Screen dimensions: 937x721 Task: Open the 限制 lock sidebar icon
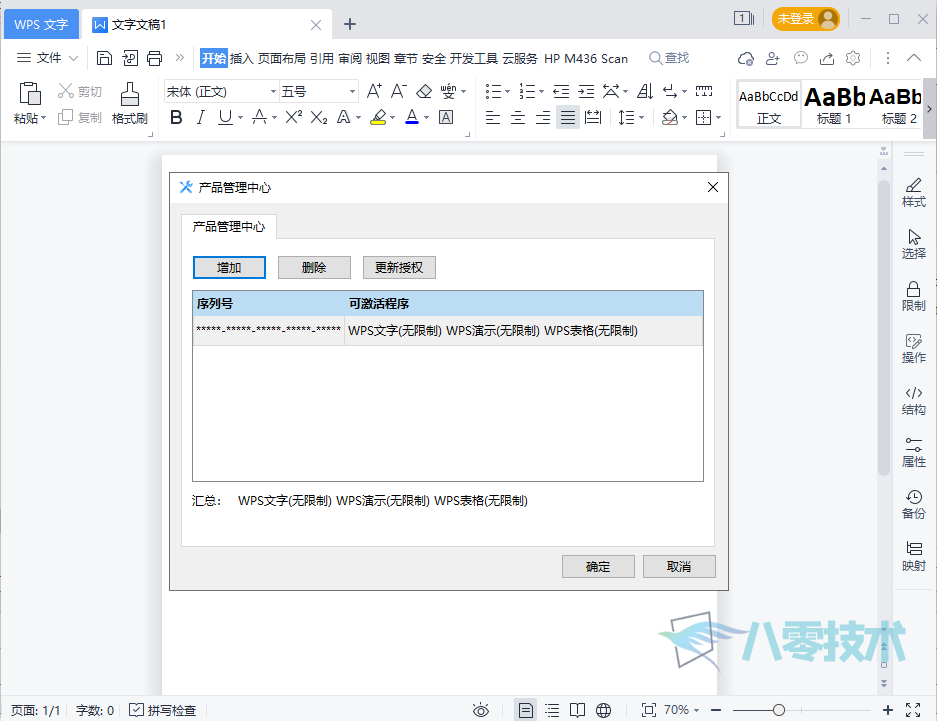(914, 297)
